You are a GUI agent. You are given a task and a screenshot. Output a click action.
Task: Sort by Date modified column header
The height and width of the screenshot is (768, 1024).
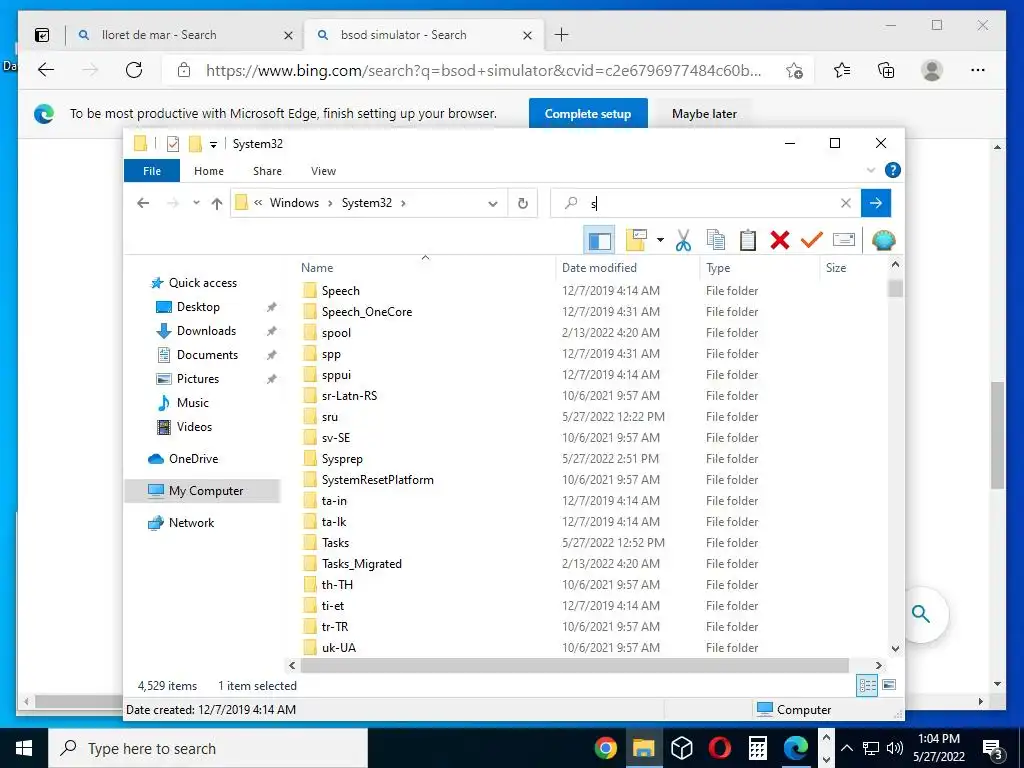[x=599, y=268]
